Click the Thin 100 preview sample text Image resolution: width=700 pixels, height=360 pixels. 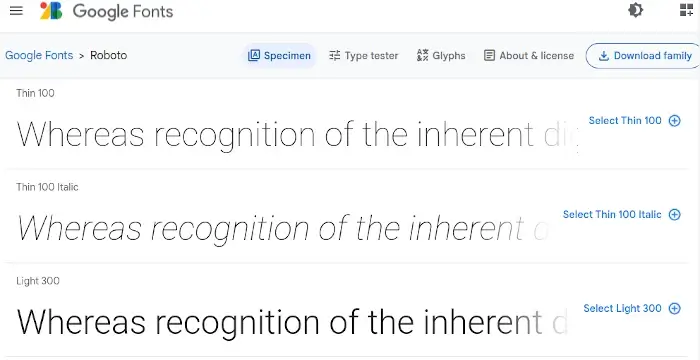click(x=297, y=135)
